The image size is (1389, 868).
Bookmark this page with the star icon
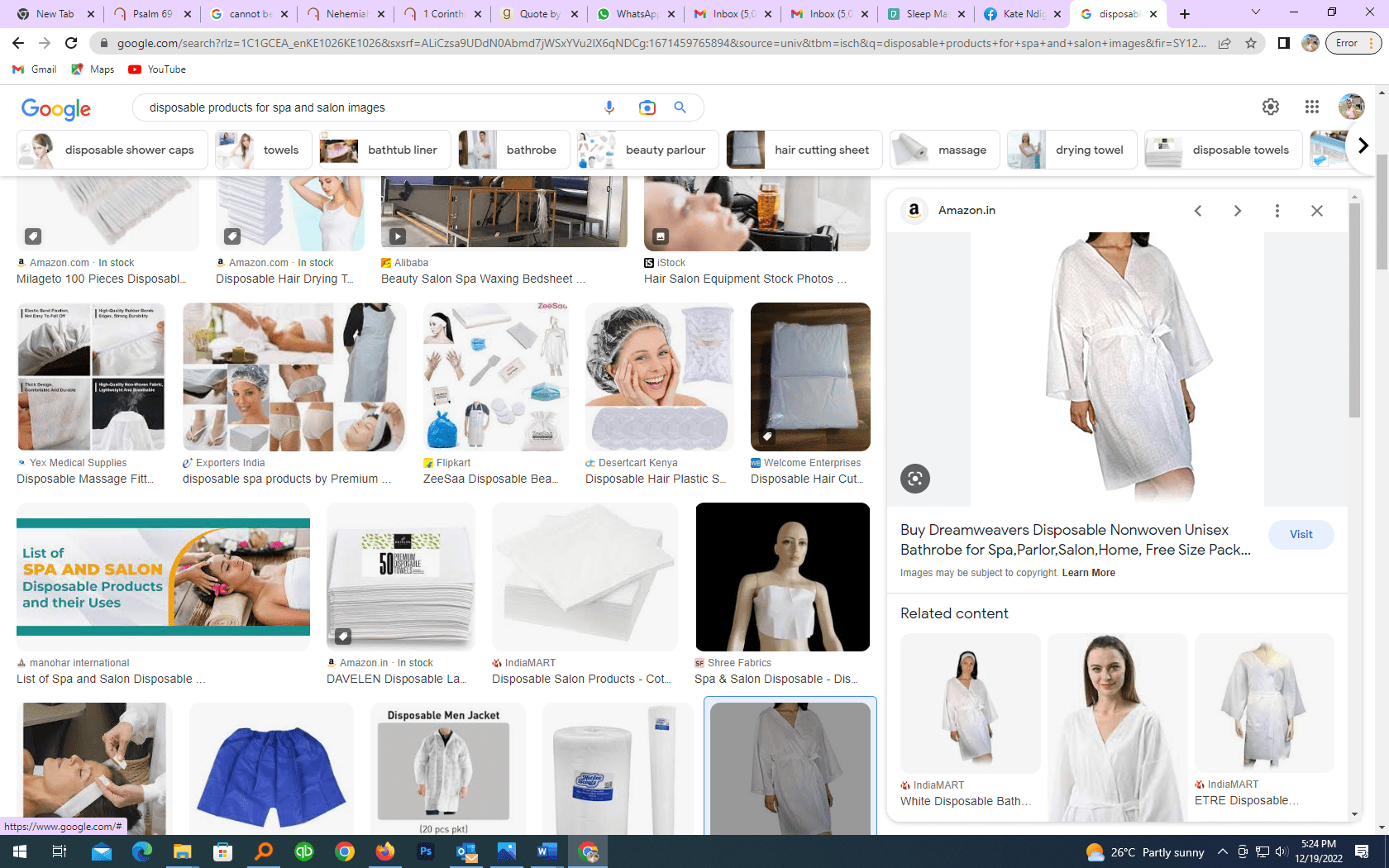[x=1250, y=43]
